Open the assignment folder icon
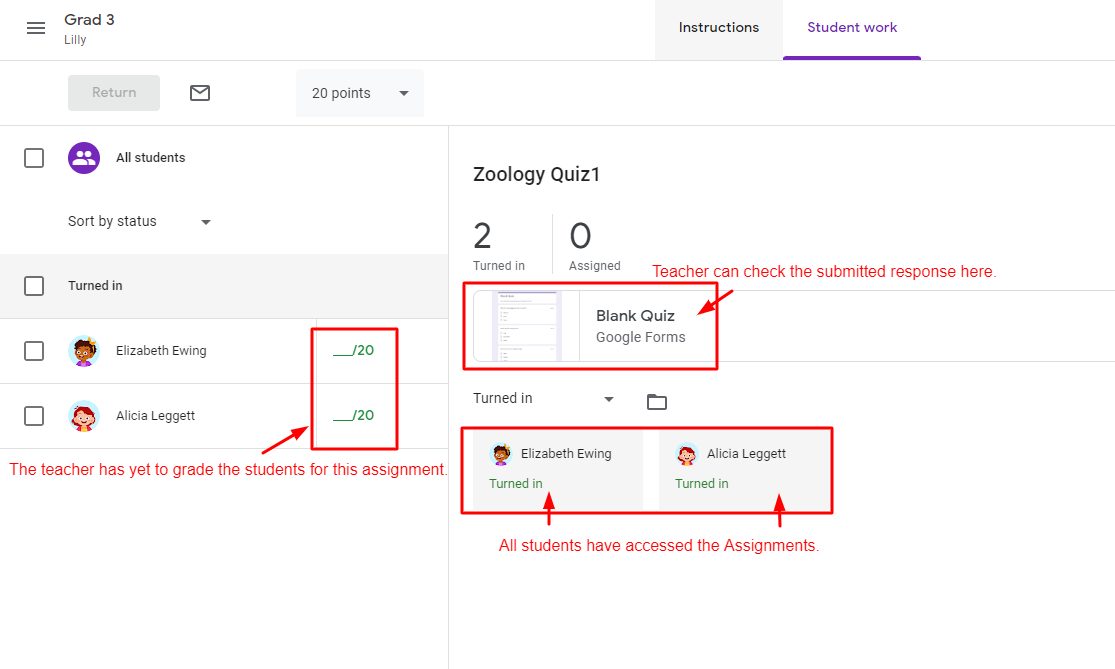The image size is (1115, 669). pos(657,400)
